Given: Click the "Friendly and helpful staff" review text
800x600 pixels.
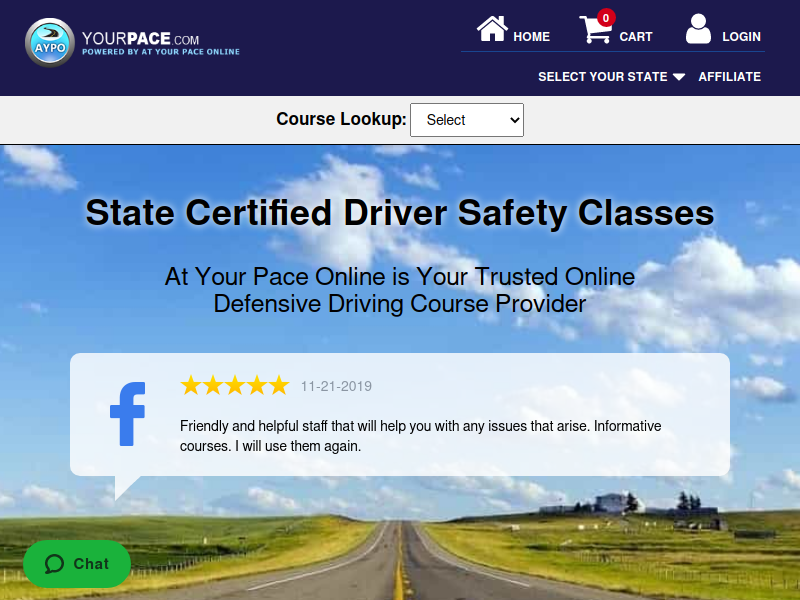Looking at the screenshot, I should tap(420, 436).
